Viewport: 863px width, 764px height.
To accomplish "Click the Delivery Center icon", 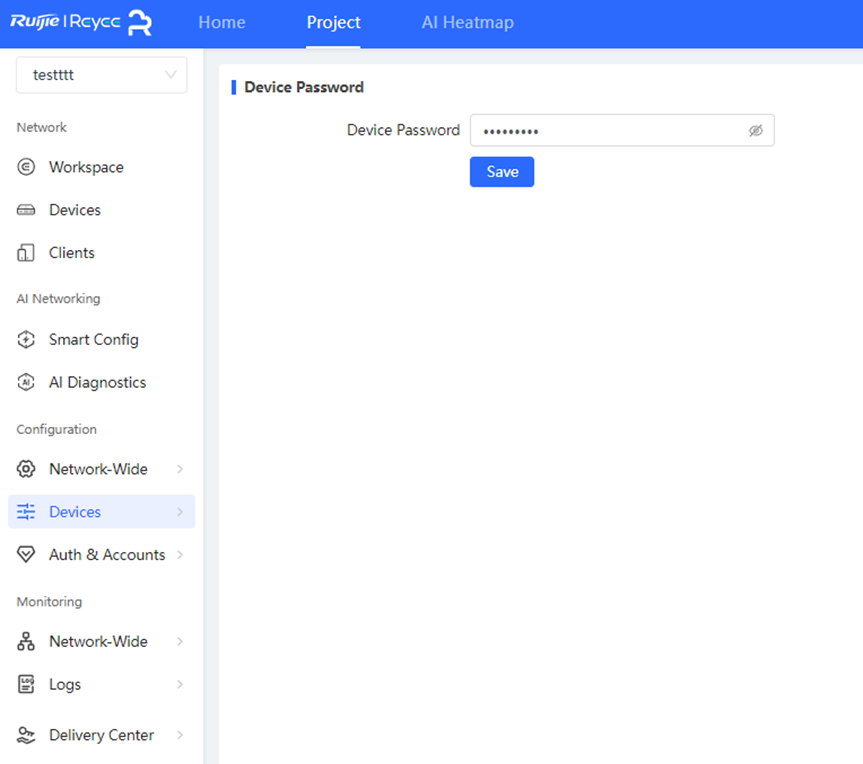I will (27, 735).
